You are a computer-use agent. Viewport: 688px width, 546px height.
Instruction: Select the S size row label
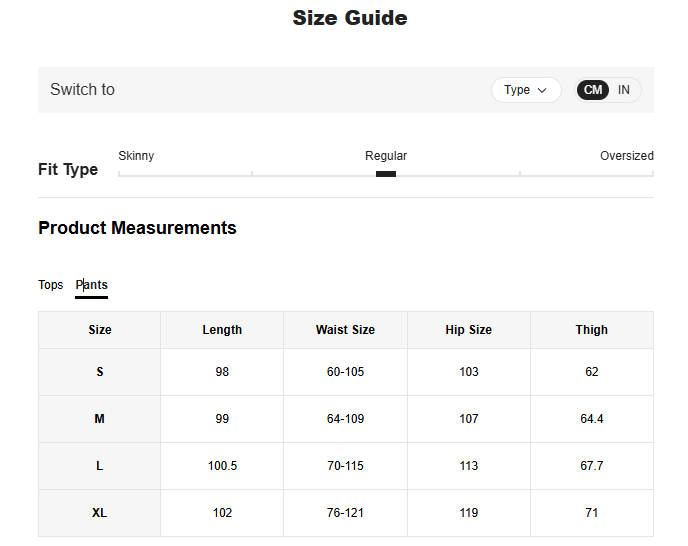coord(100,372)
